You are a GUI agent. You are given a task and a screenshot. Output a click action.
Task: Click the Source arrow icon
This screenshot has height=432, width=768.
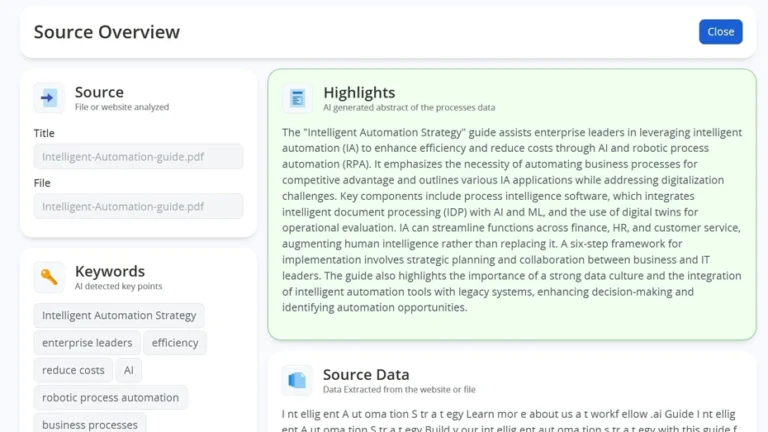(x=49, y=98)
